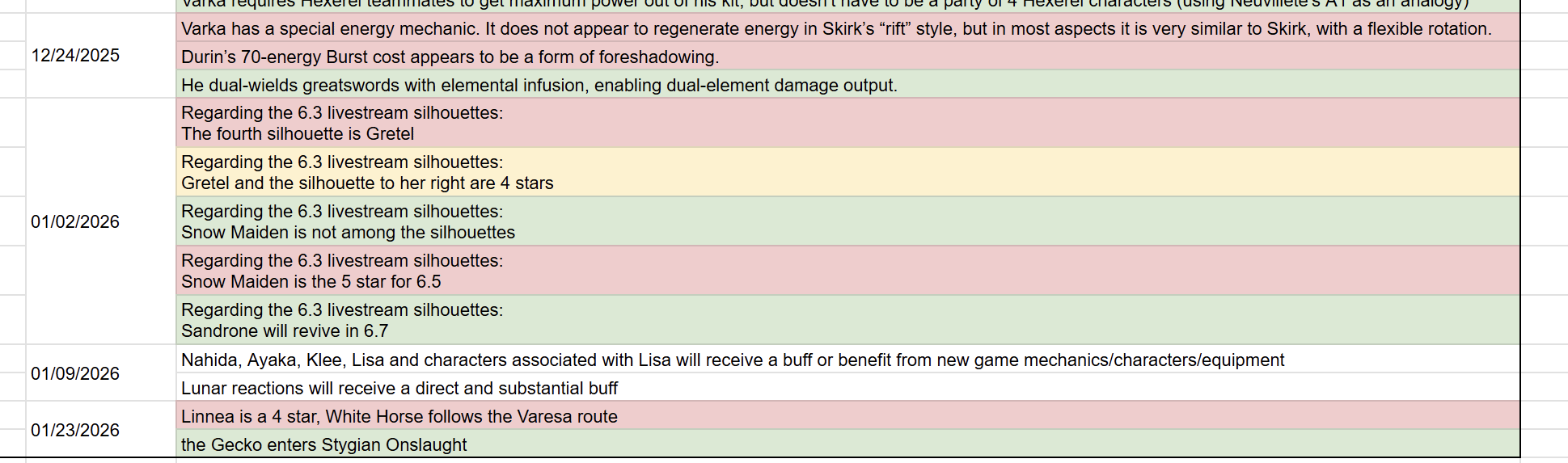The height and width of the screenshot is (463, 1568).
Task: Click the Durin's 70-energy Burst cost cell
Action: pyautogui.click(x=847, y=57)
